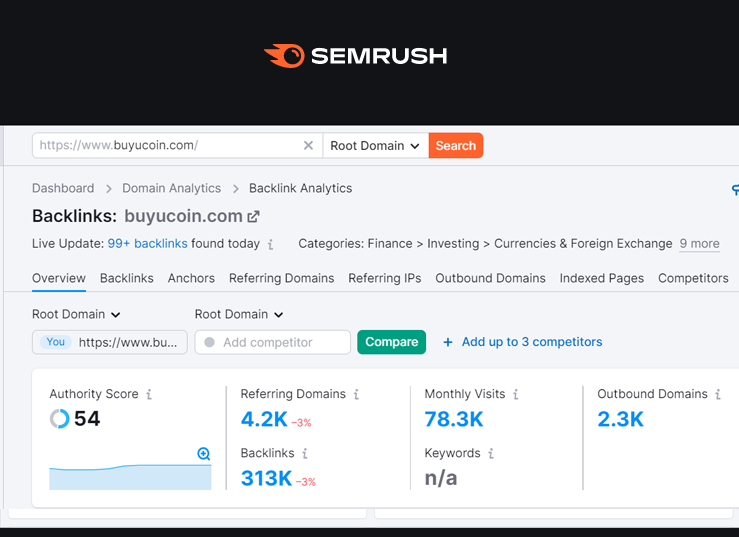Open the Indexed Pages tab
The width and height of the screenshot is (739, 537).
point(602,278)
